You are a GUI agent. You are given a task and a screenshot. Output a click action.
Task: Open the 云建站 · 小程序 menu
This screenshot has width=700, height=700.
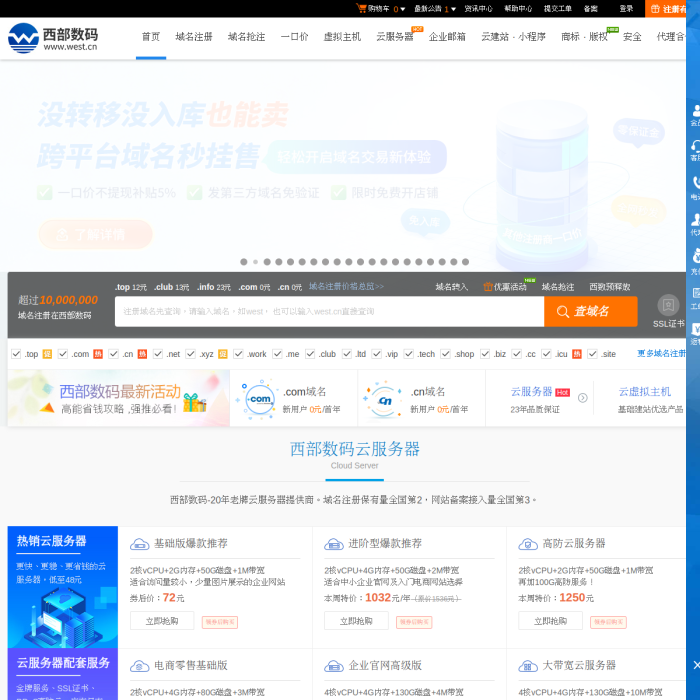tap(513, 37)
